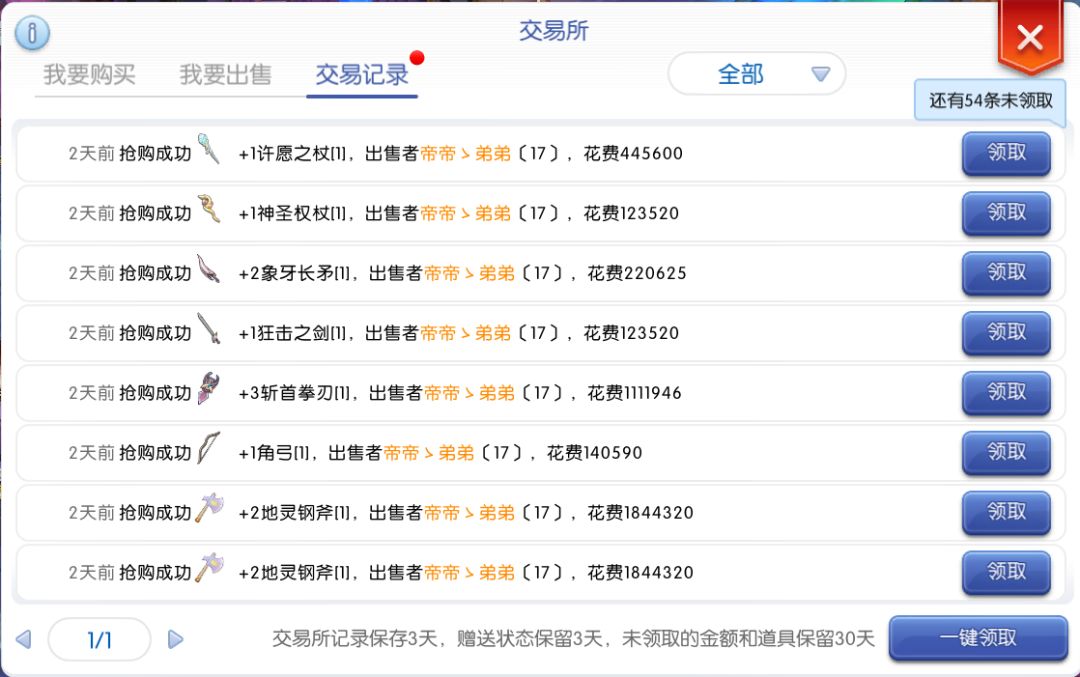Click seller name in 狂击之剑 row

(x=466, y=333)
